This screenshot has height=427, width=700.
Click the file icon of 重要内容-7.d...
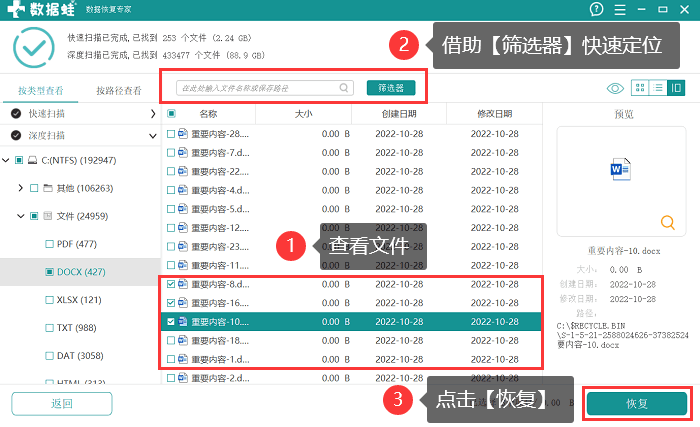(x=183, y=152)
